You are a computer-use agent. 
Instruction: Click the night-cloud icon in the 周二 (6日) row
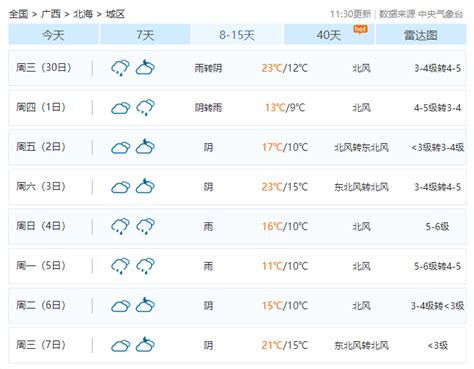145,305
